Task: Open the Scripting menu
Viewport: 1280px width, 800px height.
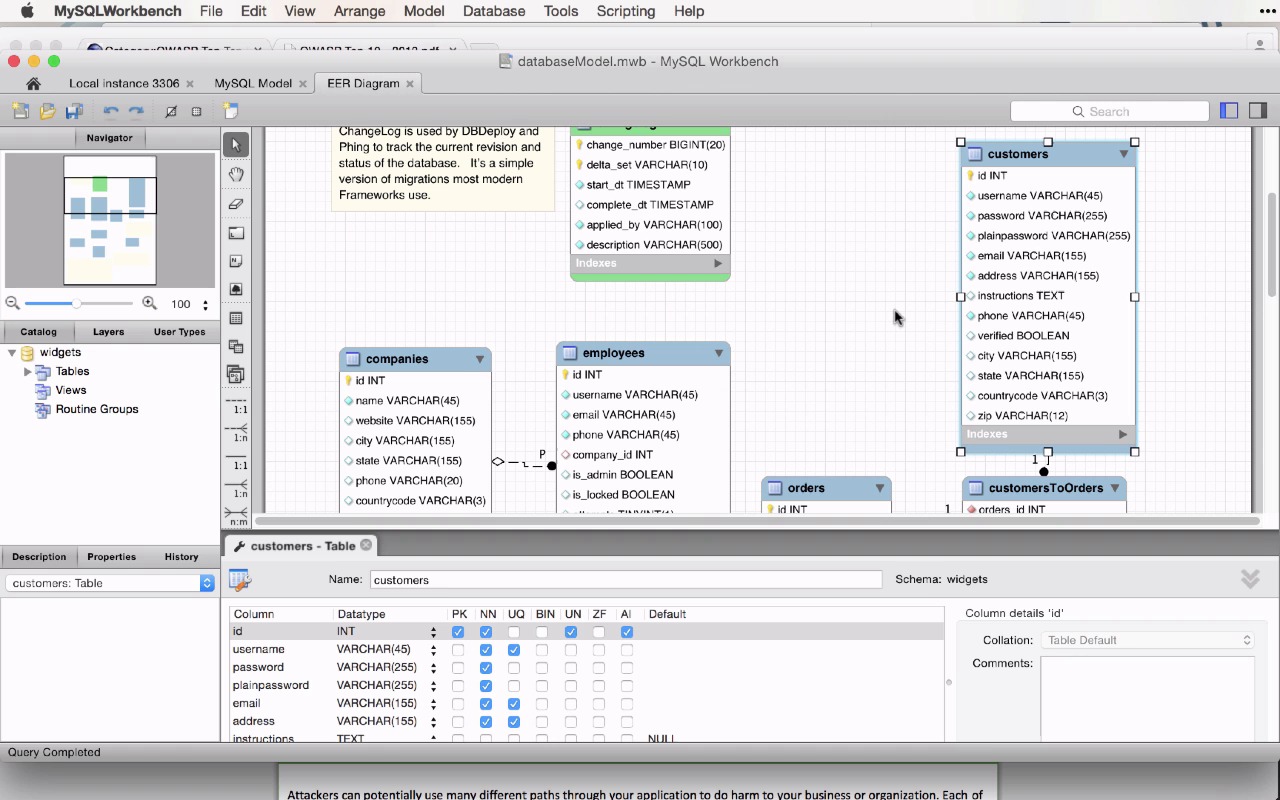Action: point(625,11)
